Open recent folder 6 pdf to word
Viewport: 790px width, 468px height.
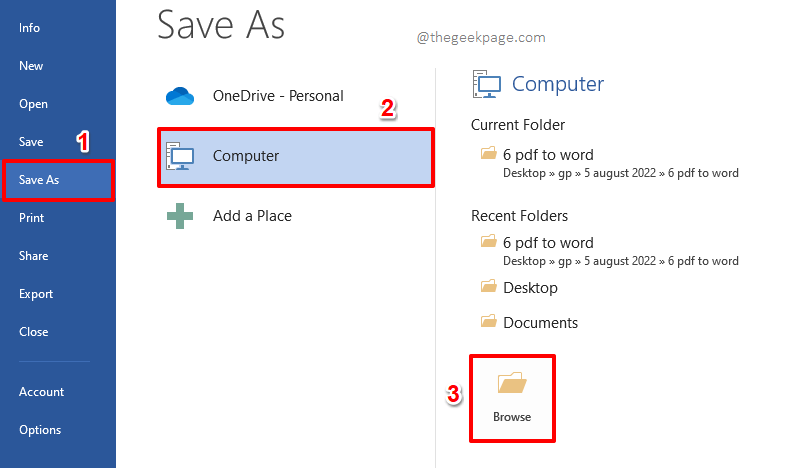click(548, 242)
